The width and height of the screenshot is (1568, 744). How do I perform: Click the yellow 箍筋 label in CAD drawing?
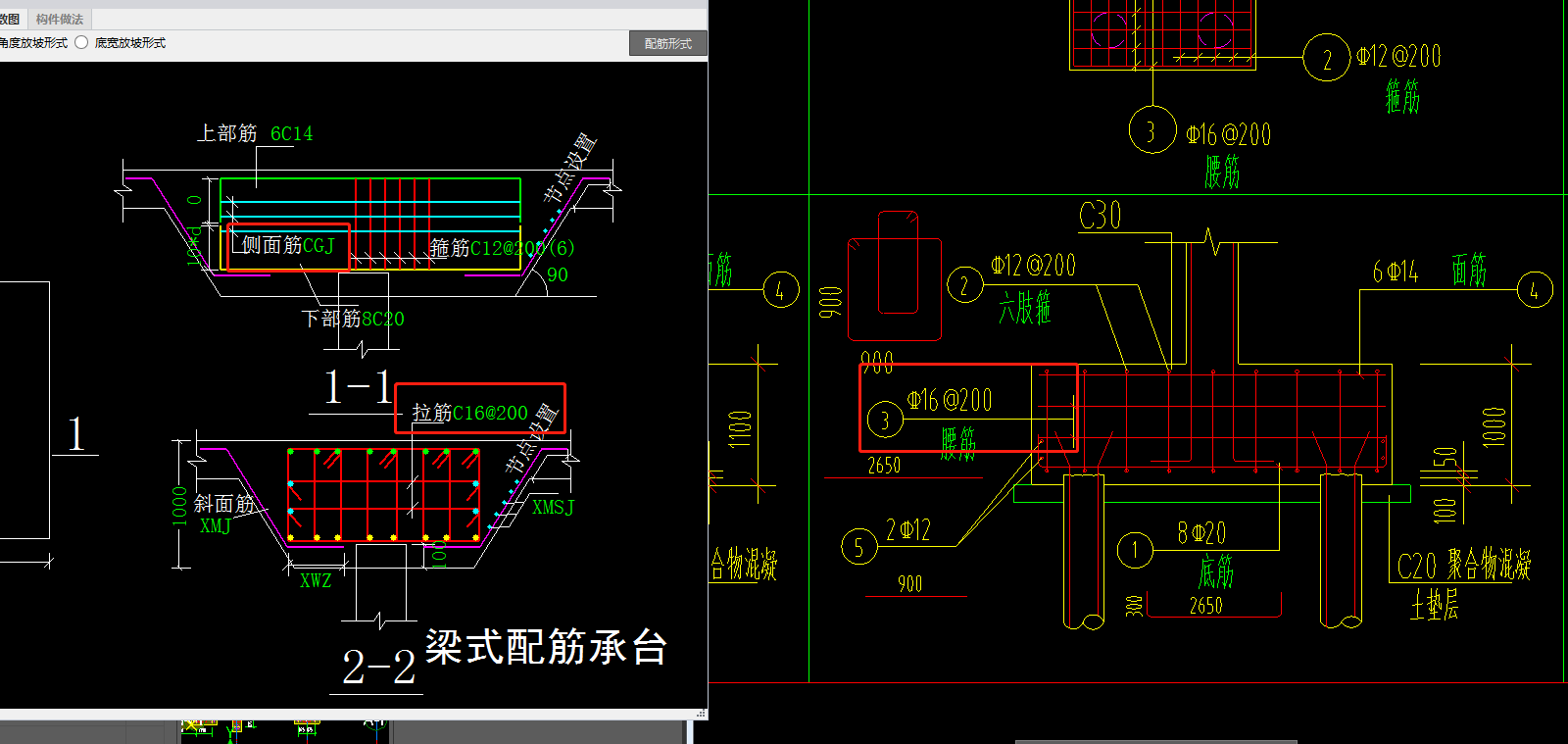pyautogui.click(x=1402, y=97)
